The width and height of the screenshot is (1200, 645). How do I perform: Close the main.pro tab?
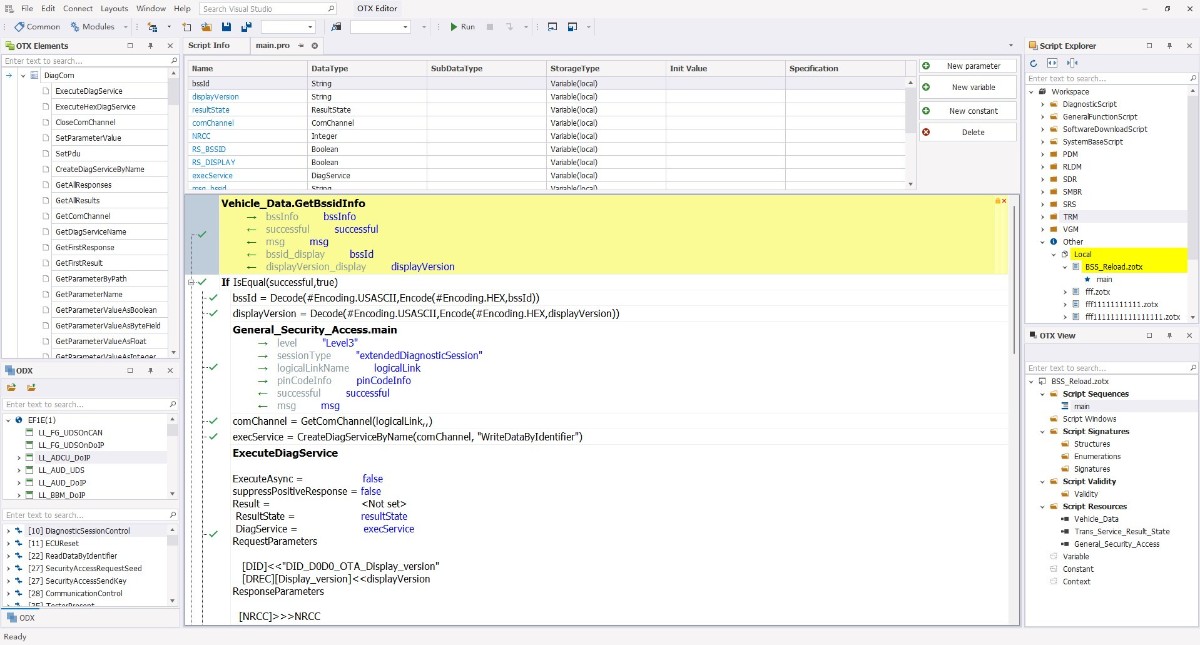tap(315, 46)
